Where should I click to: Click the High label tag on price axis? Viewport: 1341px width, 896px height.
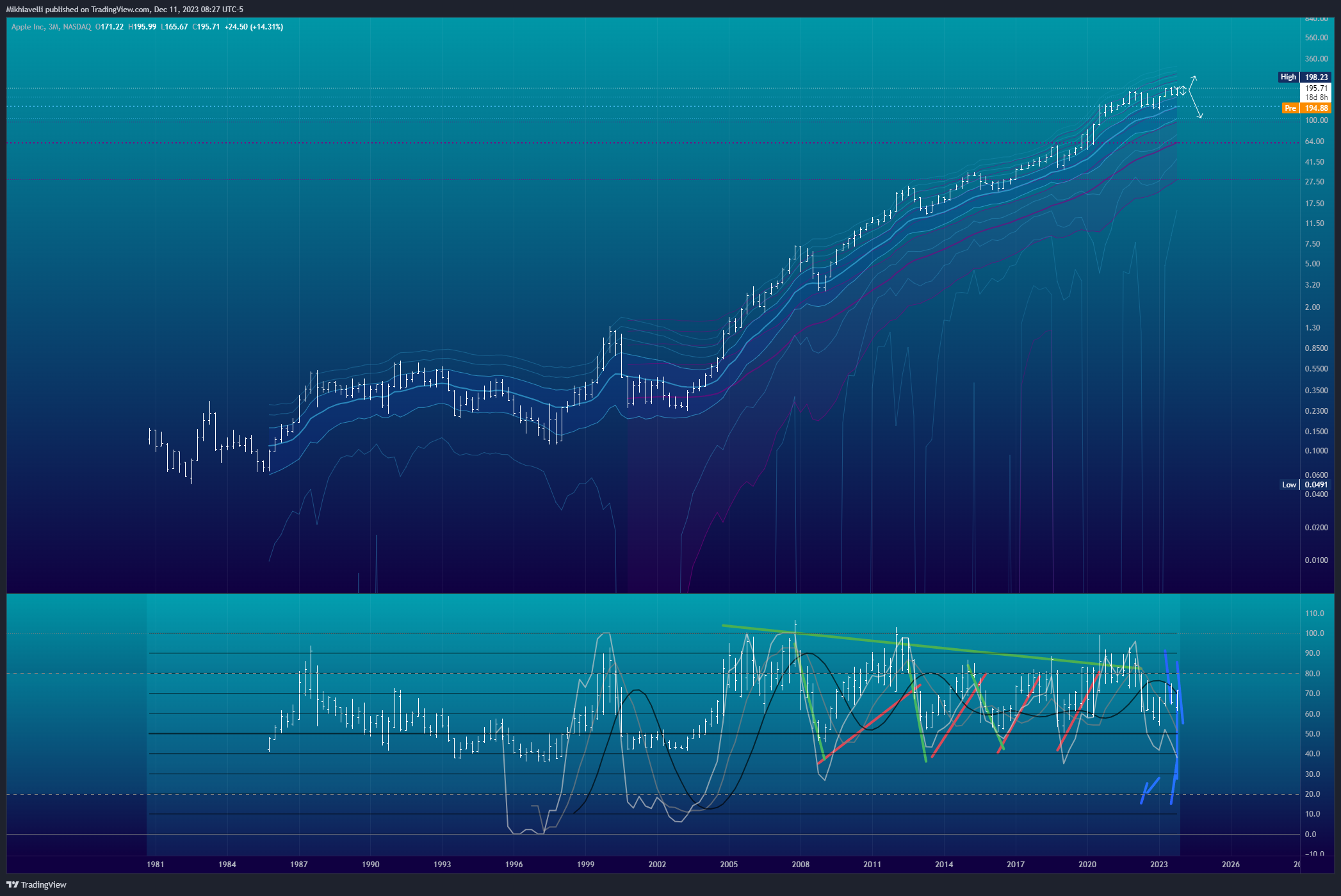click(x=1288, y=77)
